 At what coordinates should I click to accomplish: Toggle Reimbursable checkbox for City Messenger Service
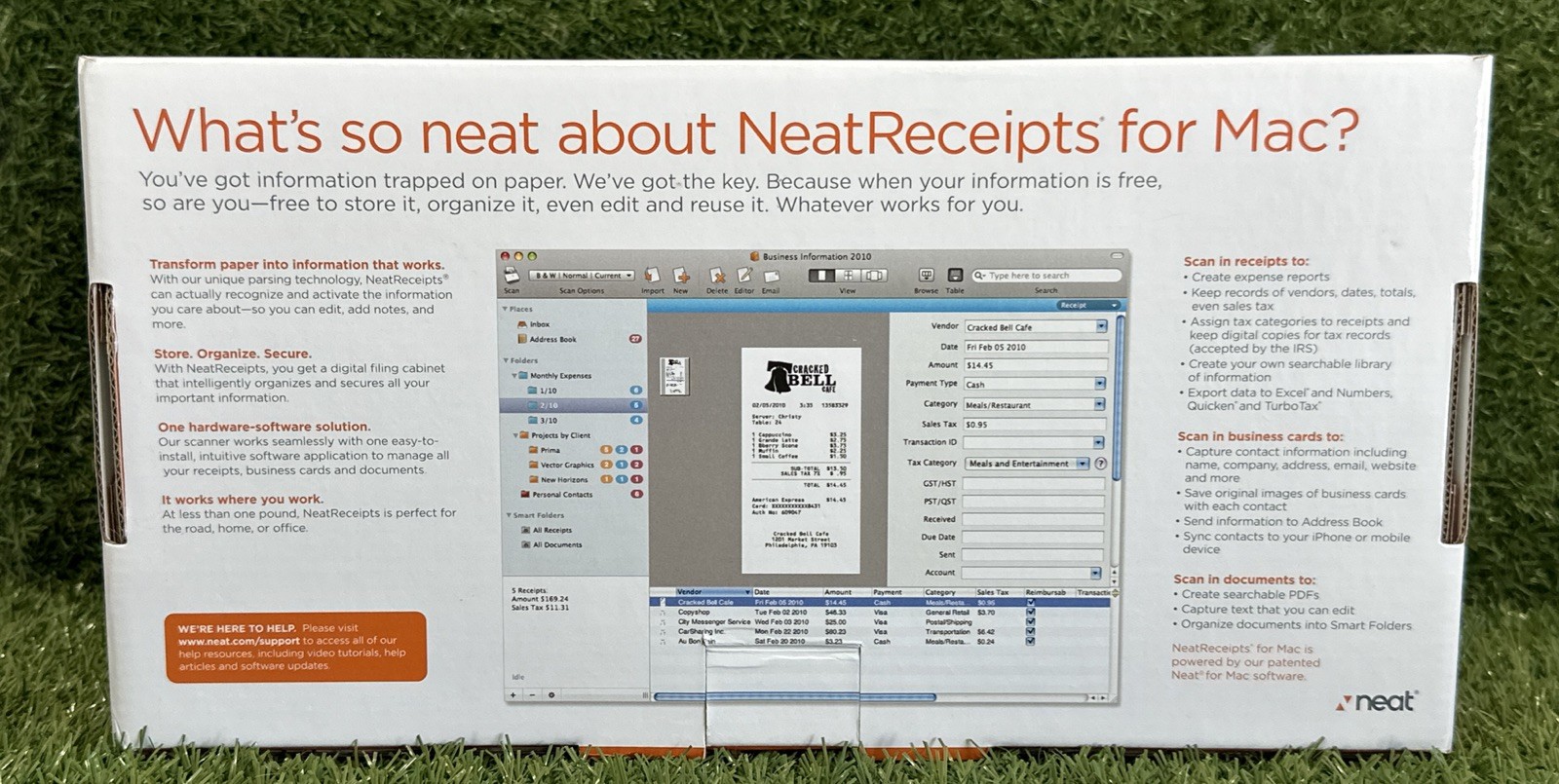pyautogui.click(x=1031, y=621)
